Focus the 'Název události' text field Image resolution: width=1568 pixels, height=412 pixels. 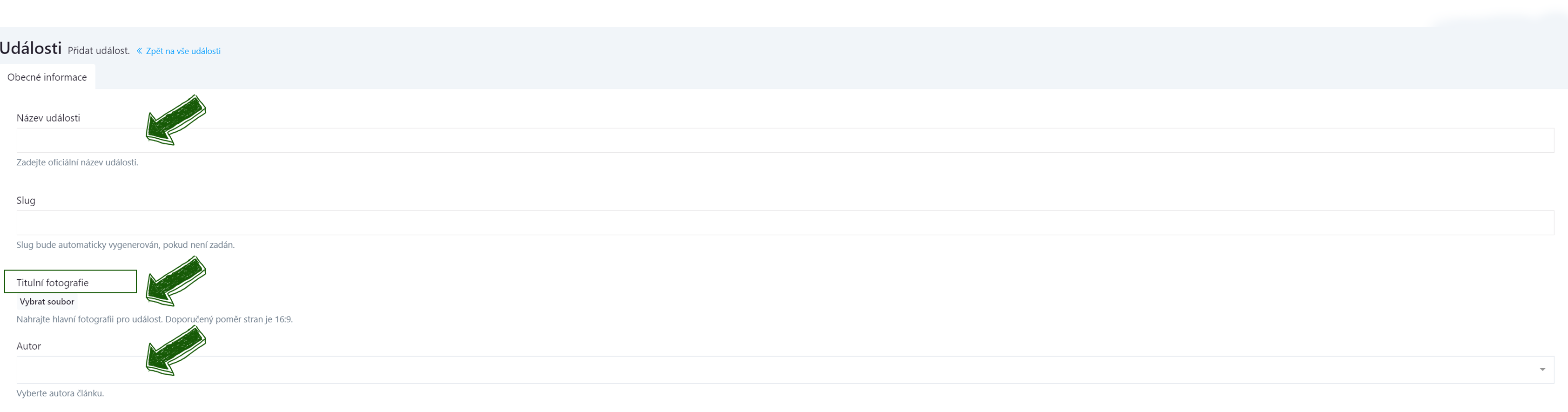click(x=785, y=141)
